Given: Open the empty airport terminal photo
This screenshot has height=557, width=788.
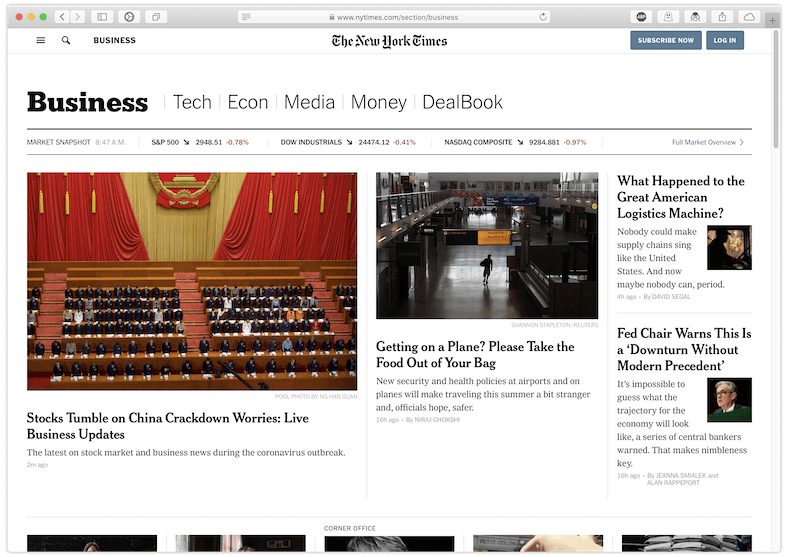Looking at the screenshot, I should (x=487, y=245).
